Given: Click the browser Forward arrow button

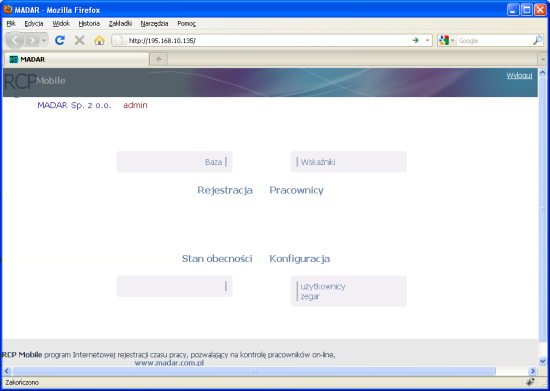Looking at the screenshot, I should (32, 40).
